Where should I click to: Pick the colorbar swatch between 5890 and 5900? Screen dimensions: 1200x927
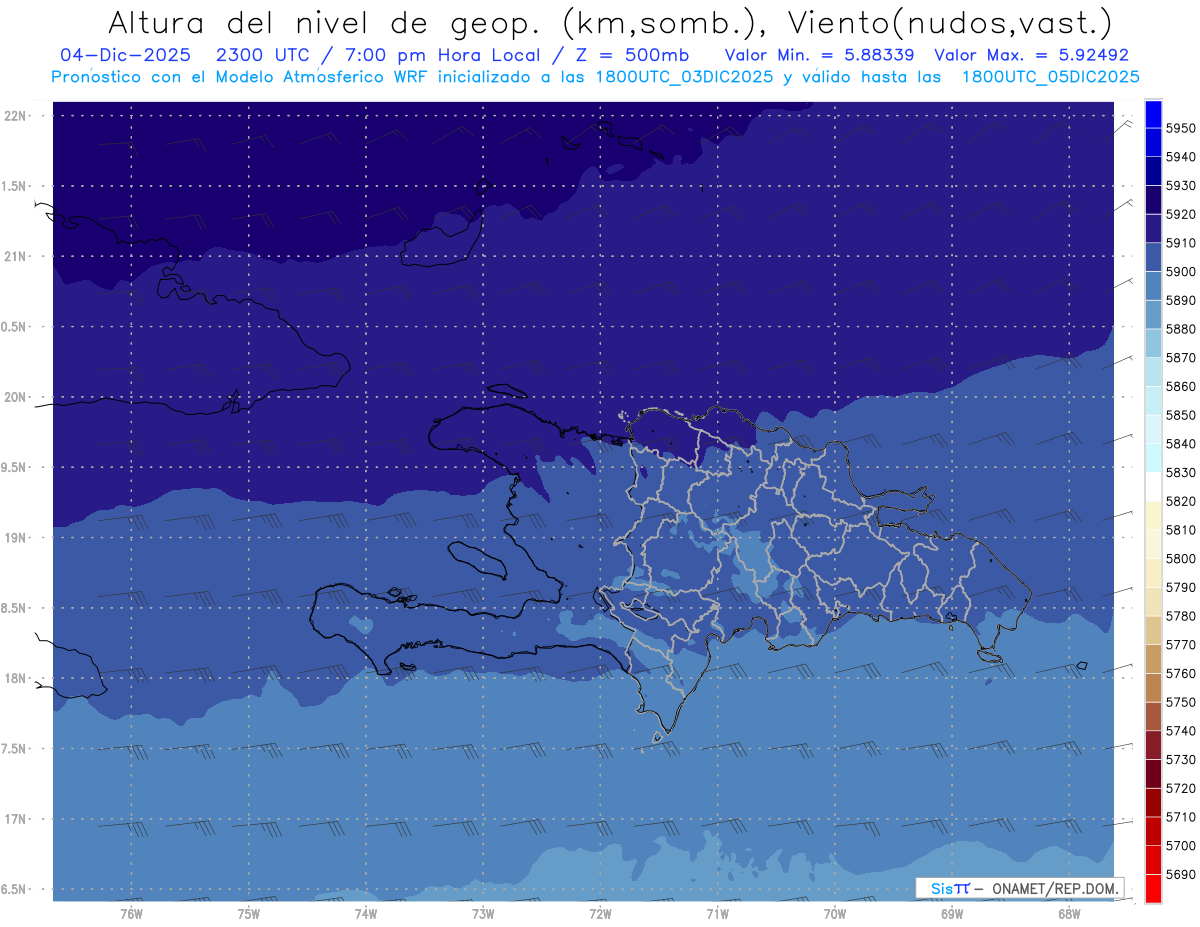pyautogui.click(x=1153, y=286)
